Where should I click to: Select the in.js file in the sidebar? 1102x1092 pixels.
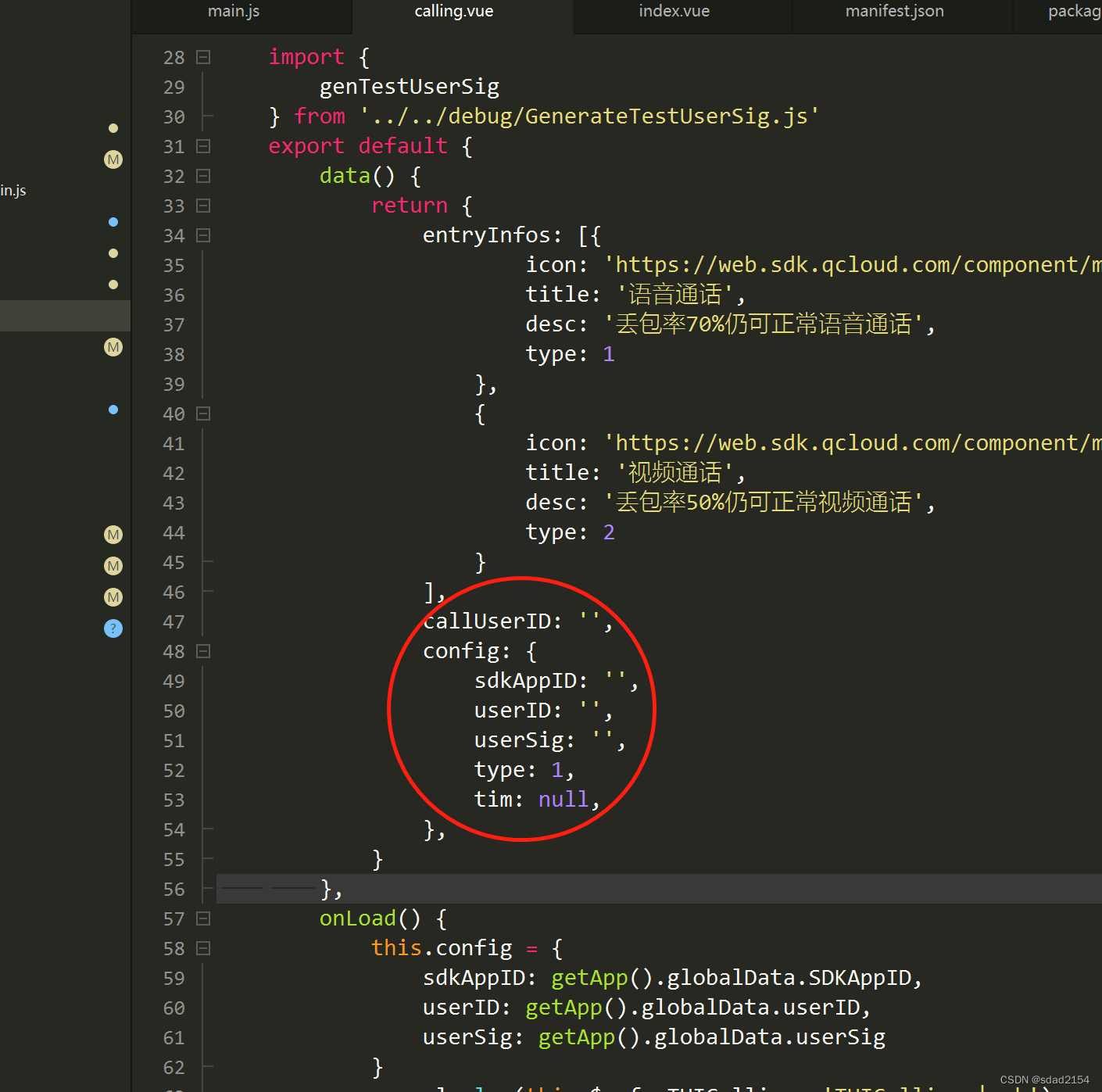pos(13,191)
